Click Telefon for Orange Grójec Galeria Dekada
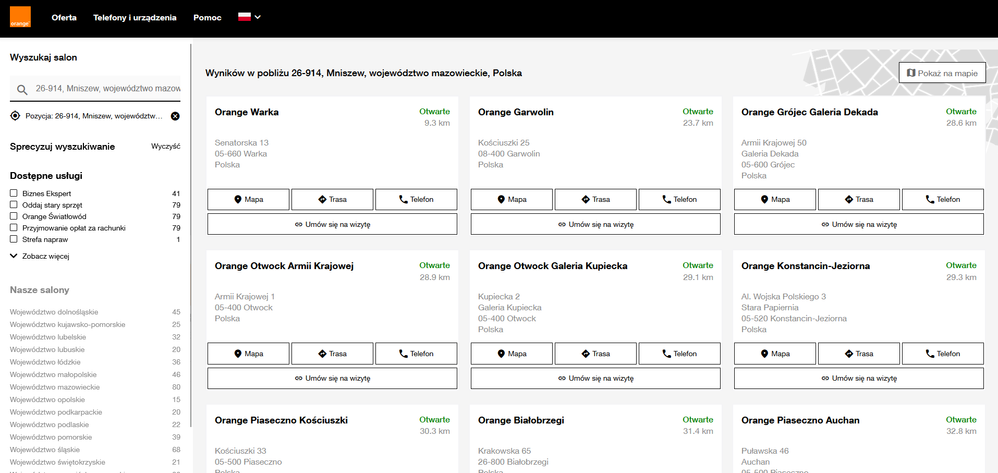Viewport: 998px width, 473px height. point(943,199)
